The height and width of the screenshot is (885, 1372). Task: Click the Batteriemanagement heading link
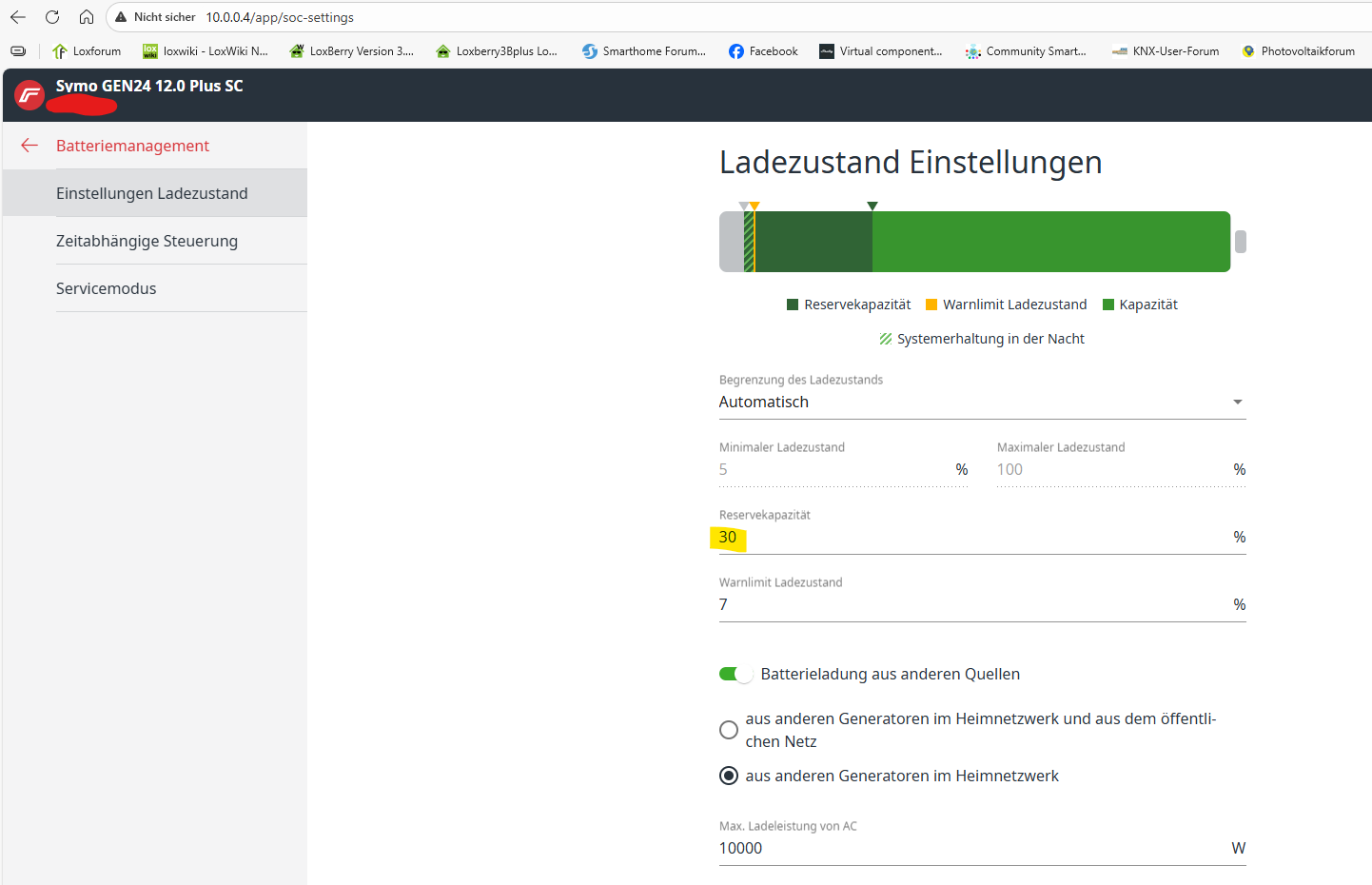click(x=132, y=146)
